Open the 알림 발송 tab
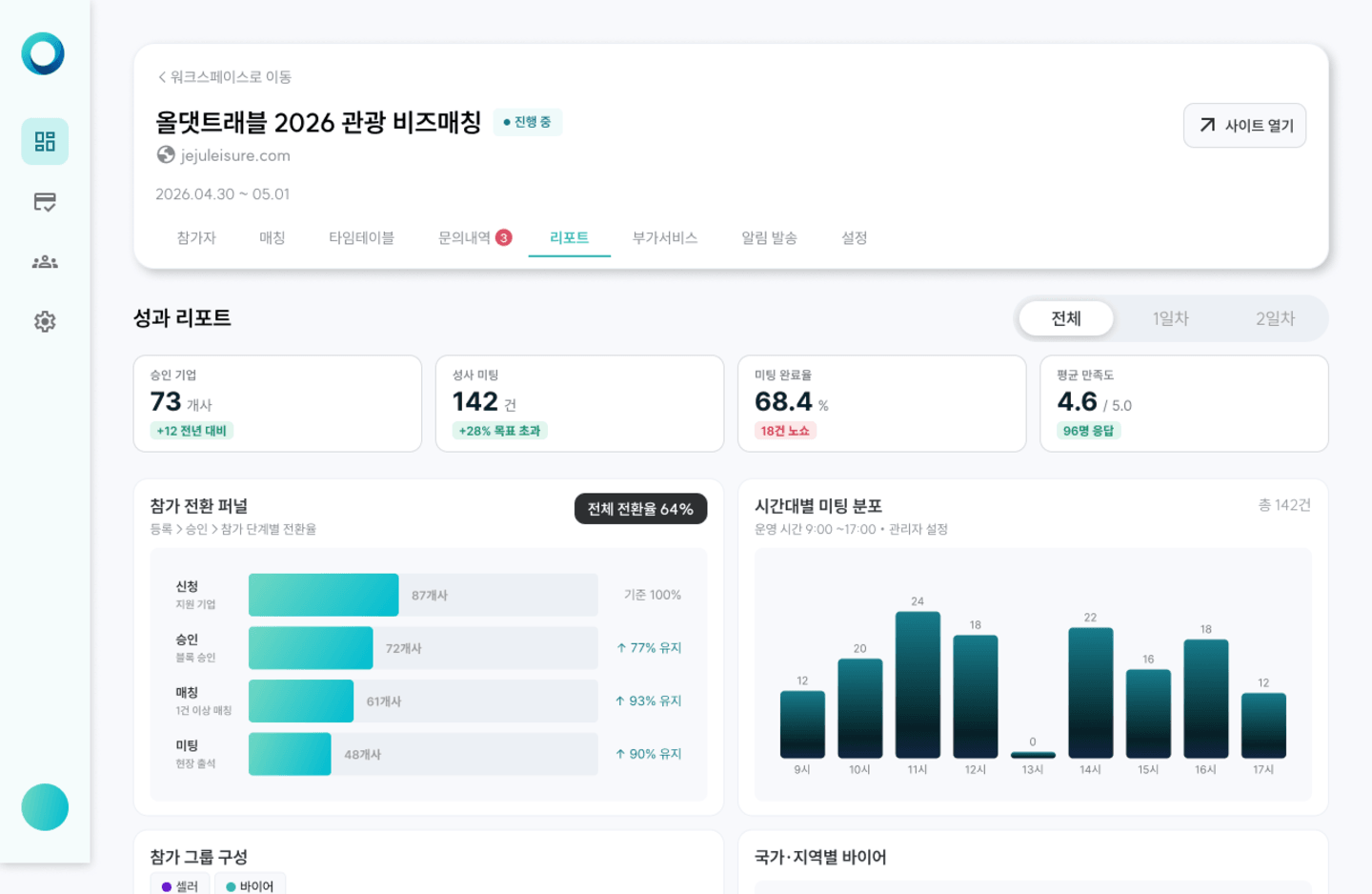Viewport: 1372px width, 894px height. pos(770,237)
